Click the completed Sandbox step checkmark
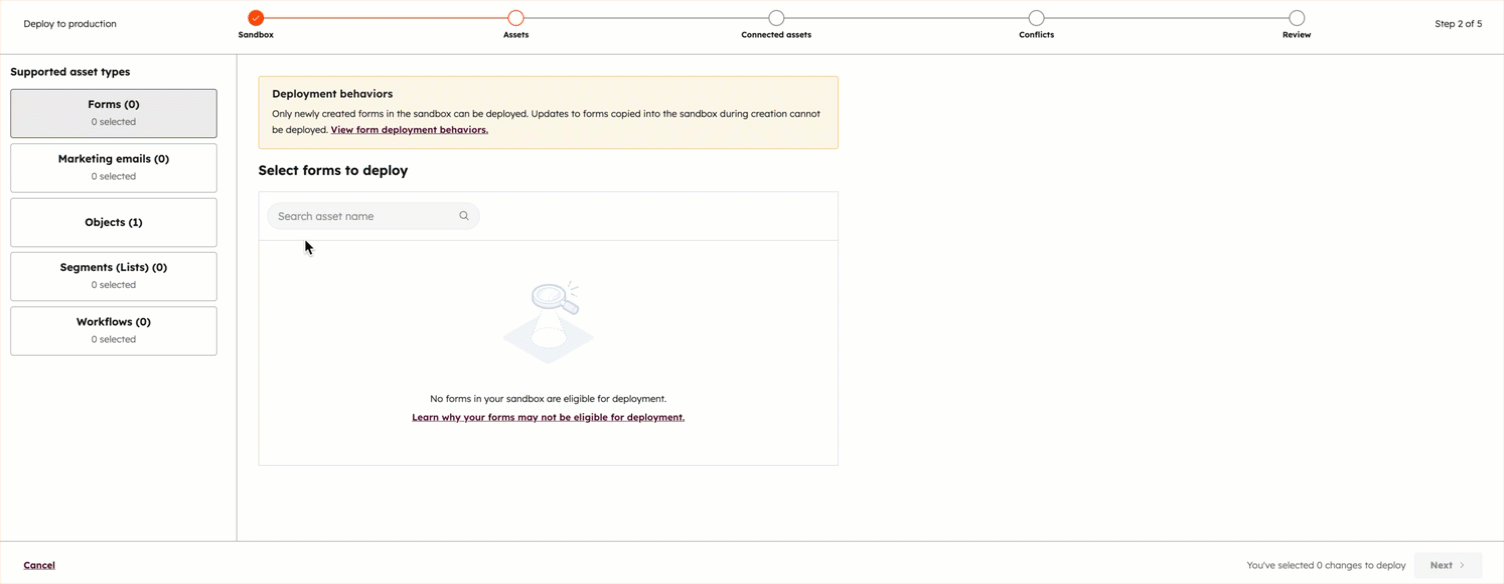The height and width of the screenshot is (584, 1504). [x=255, y=17]
